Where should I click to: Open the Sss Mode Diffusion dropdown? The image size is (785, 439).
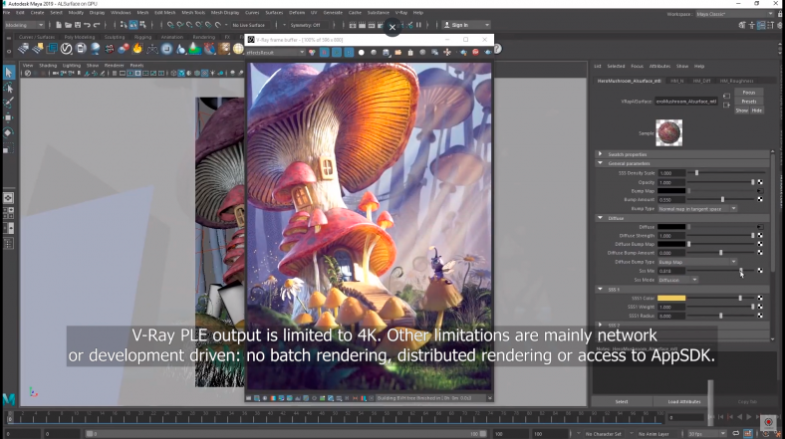tap(677, 280)
